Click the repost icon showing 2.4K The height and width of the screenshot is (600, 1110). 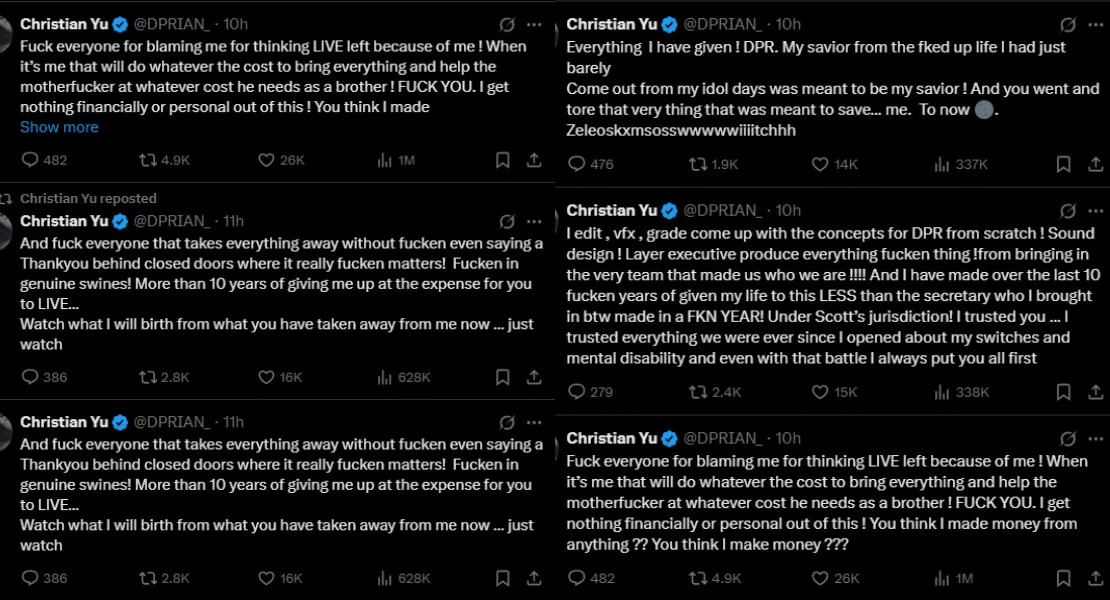coord(699,392)
